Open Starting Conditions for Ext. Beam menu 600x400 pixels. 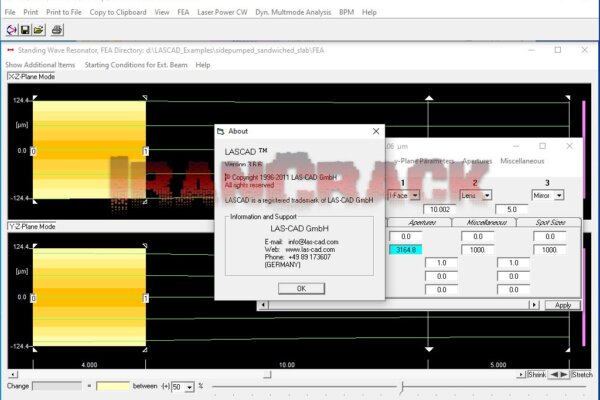tap(136, 65)
